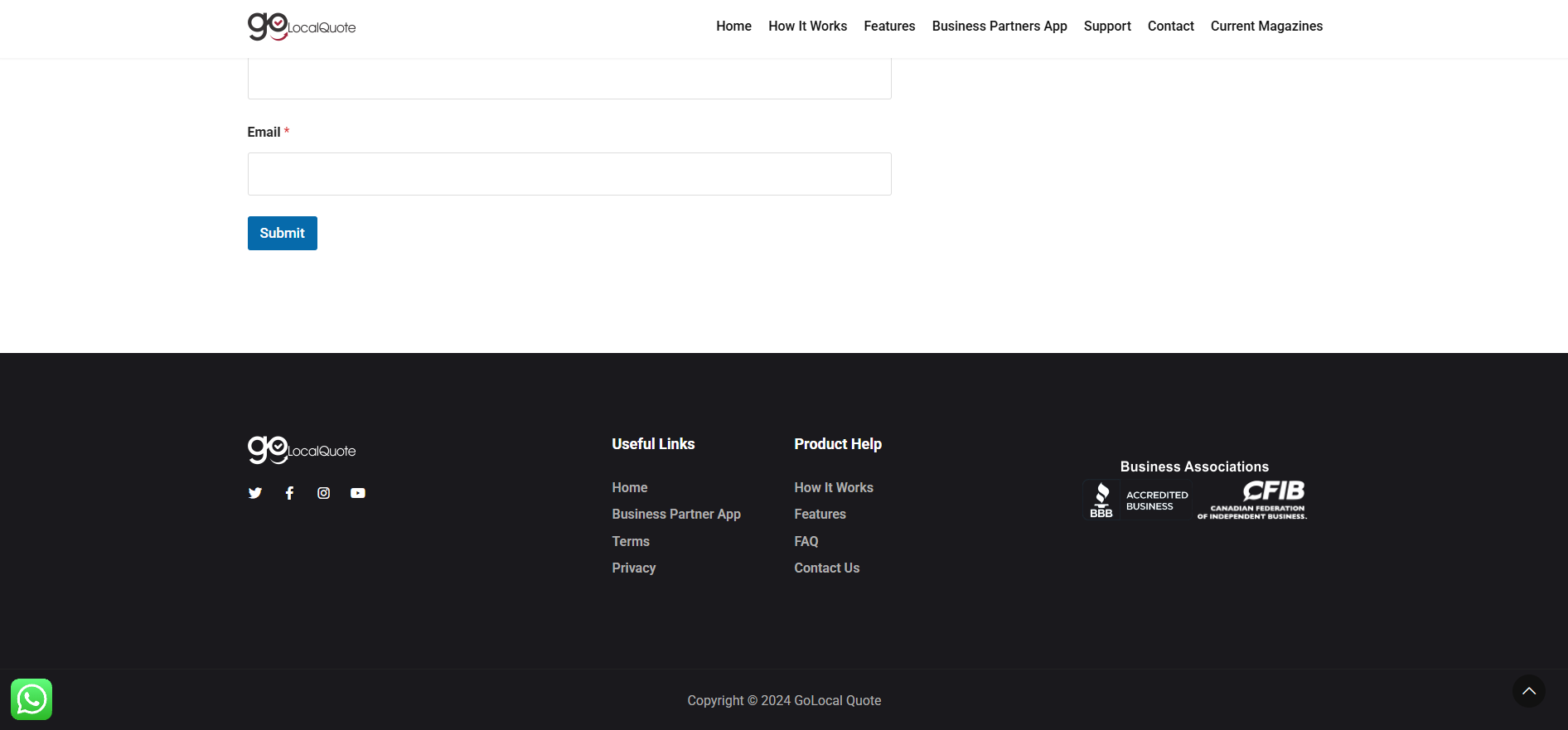
Task: Open the BBB Accredited Business badge
Action: (1137, 500)
